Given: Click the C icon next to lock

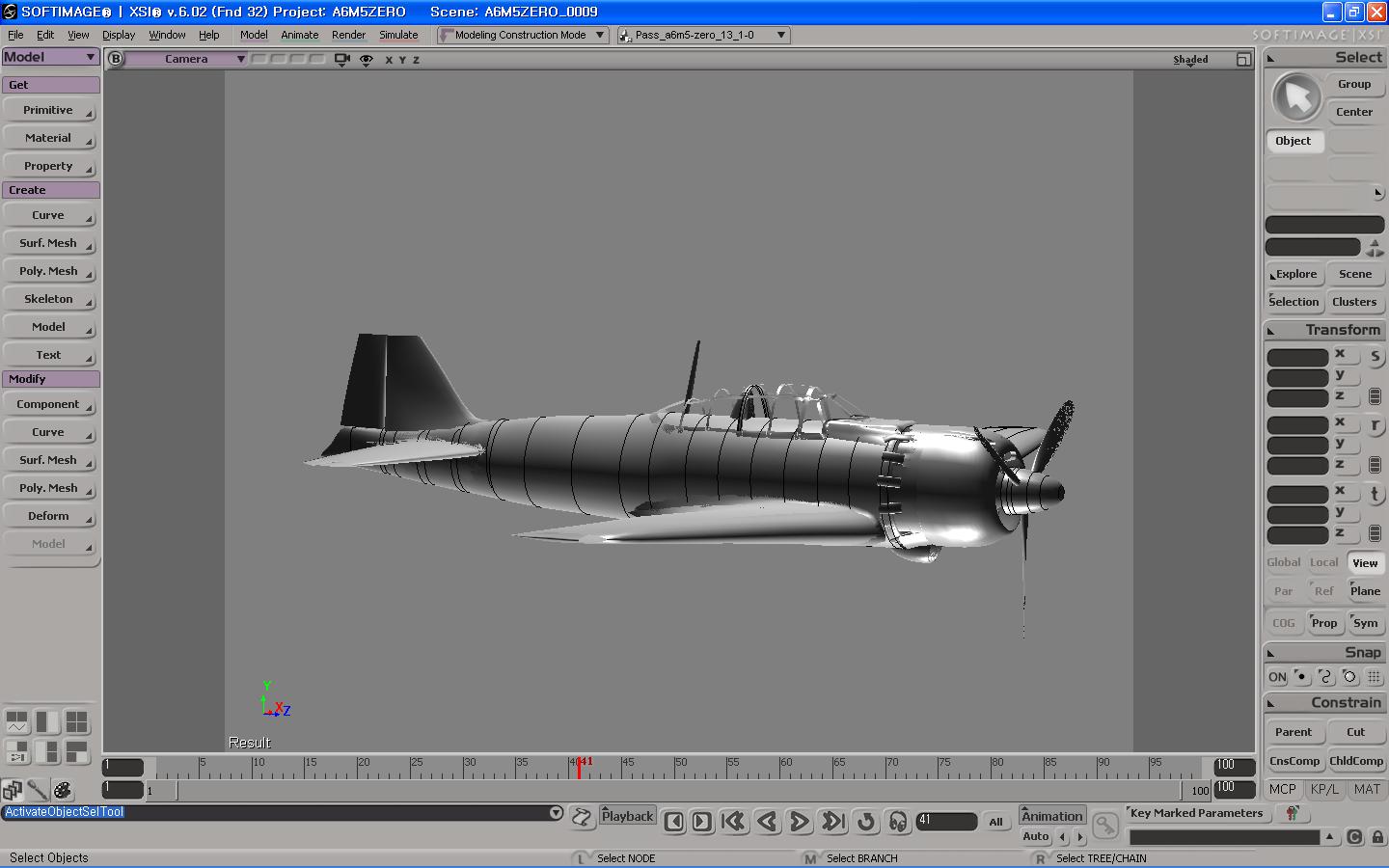Looking at the screenshot, I should click(x=1354, y=837).
